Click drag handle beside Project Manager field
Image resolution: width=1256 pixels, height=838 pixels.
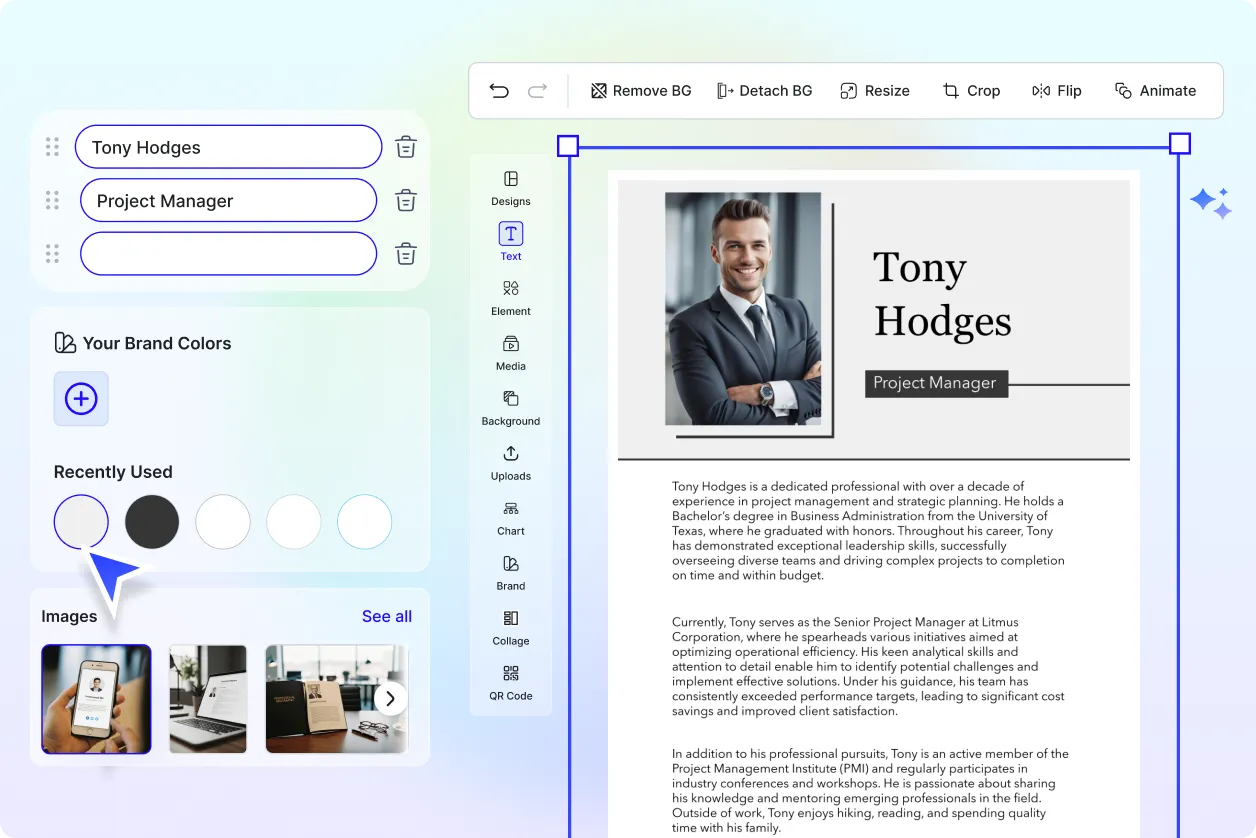coord(52,200)
